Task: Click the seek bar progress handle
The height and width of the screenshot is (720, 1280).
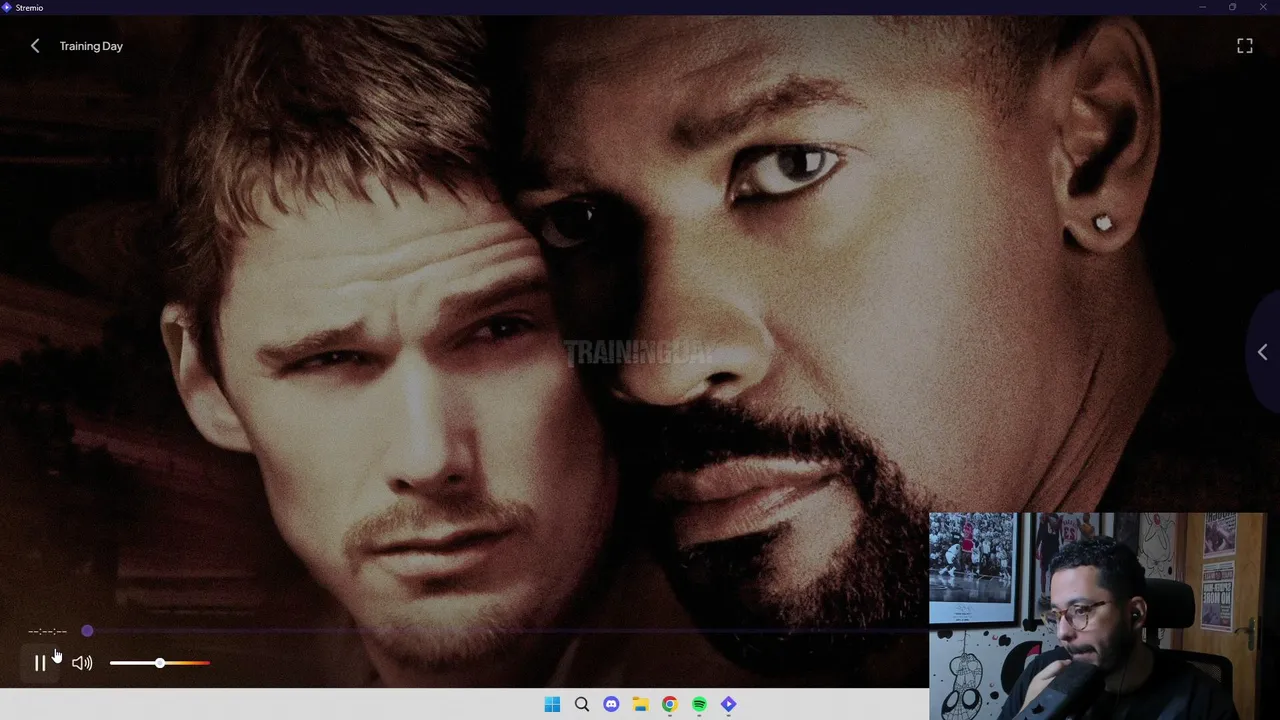Action: point(88,631)
